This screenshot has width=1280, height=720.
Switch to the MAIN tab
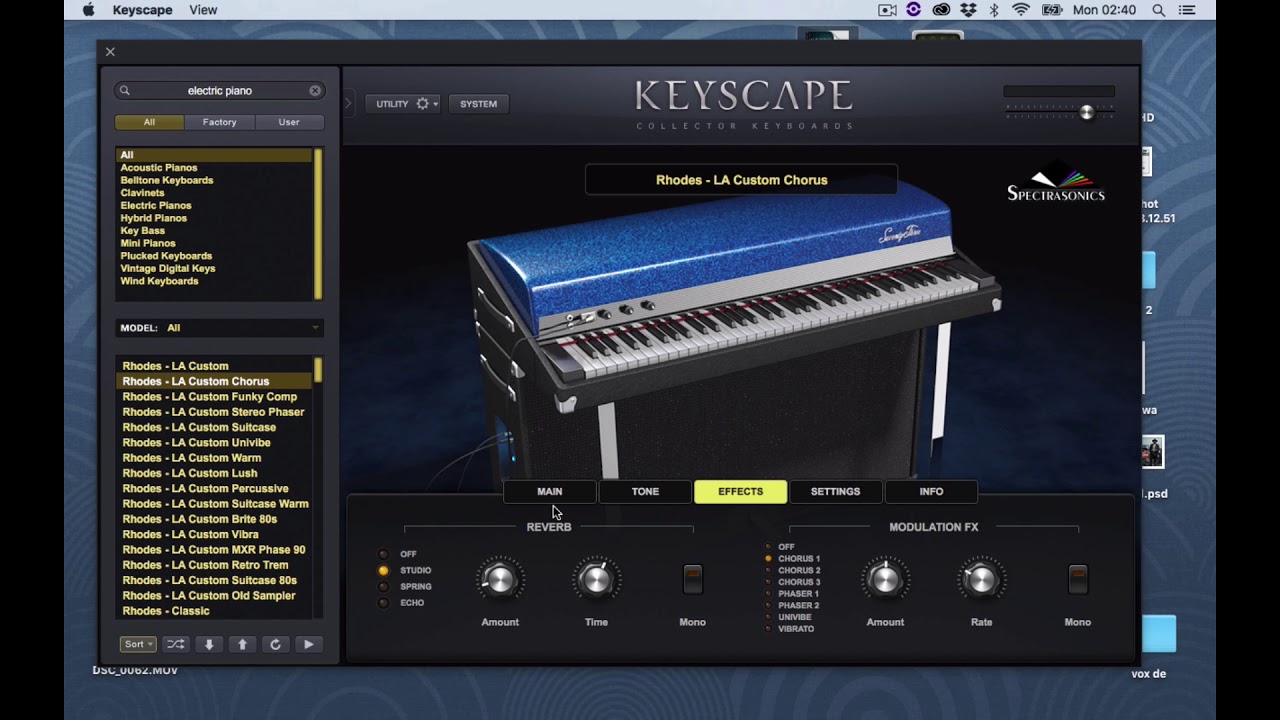tap(550, 491)
